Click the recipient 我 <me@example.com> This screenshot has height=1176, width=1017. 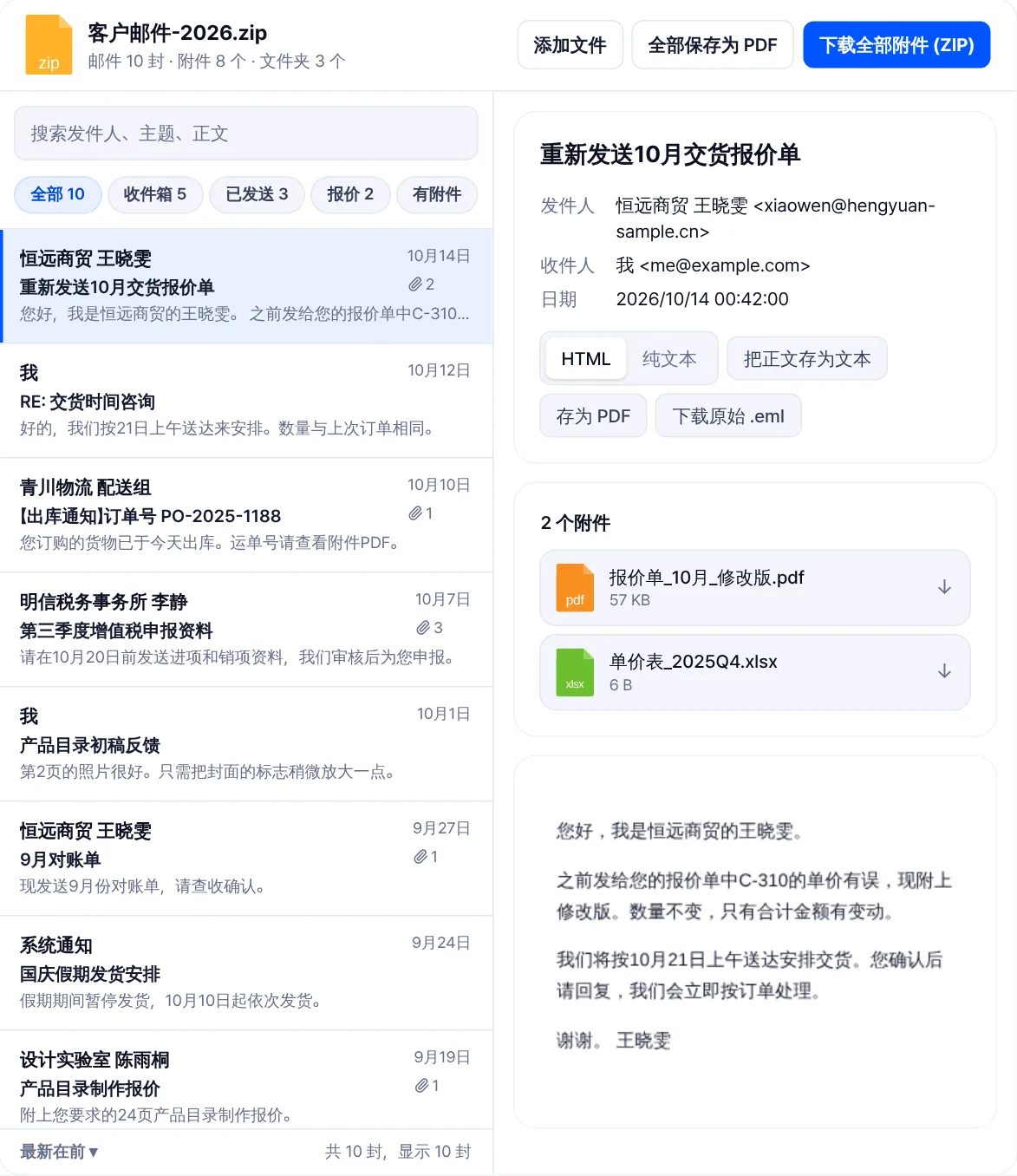(713, 265)
